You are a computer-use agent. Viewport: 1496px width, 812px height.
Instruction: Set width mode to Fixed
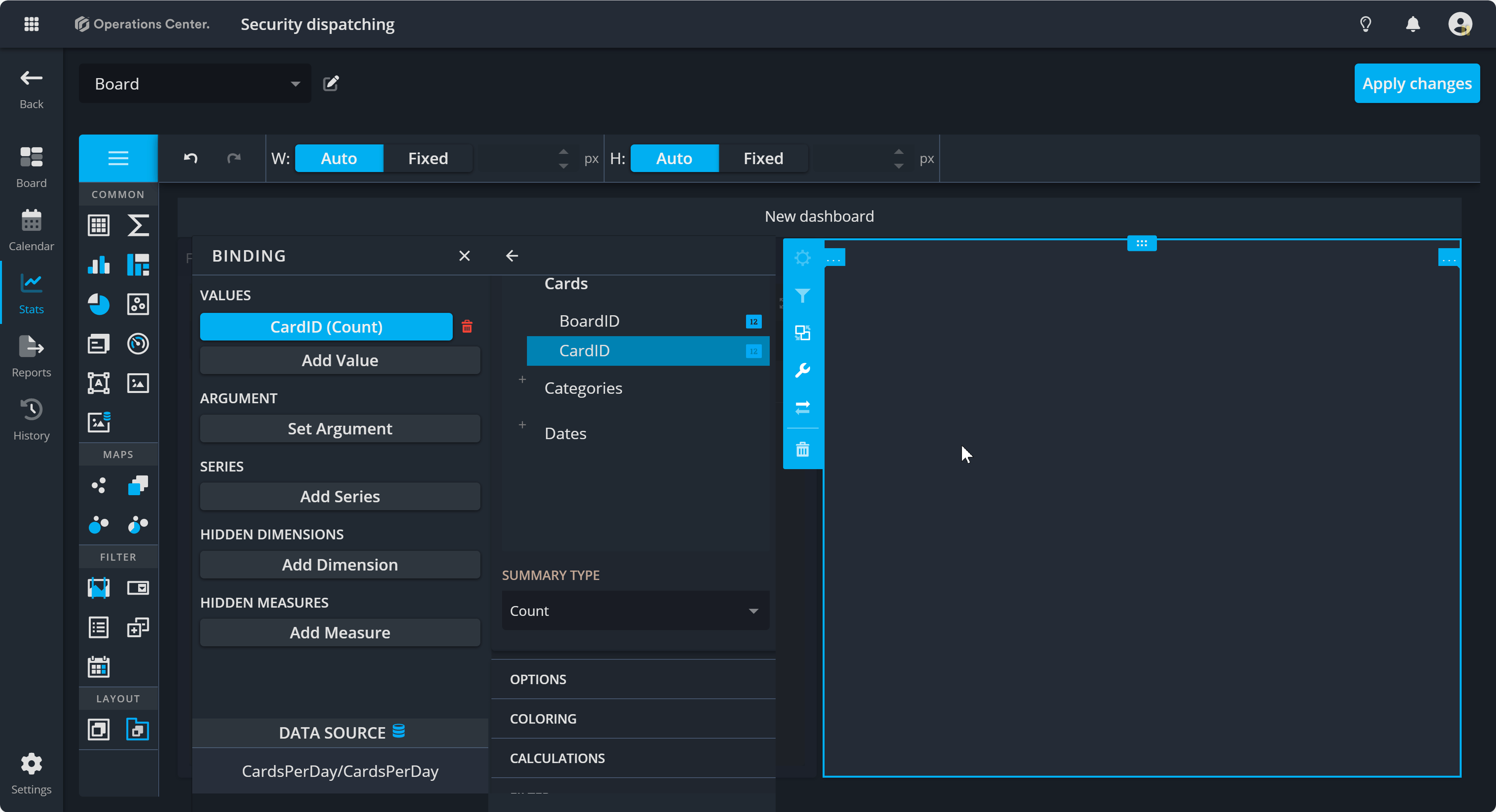click(x=428, y=158)
